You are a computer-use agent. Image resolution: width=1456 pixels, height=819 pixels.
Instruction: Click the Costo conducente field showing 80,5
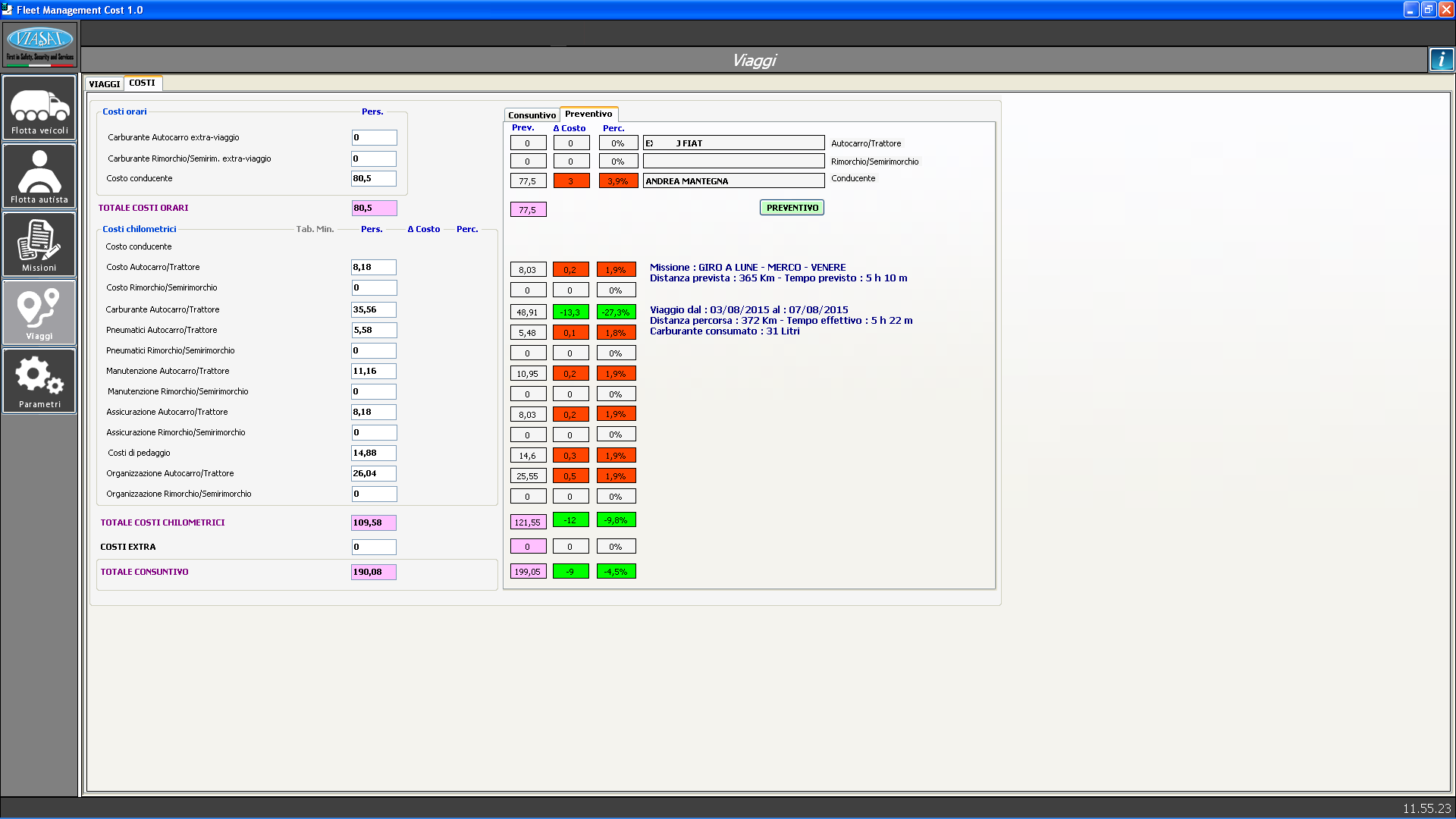(x=374, y=178)
